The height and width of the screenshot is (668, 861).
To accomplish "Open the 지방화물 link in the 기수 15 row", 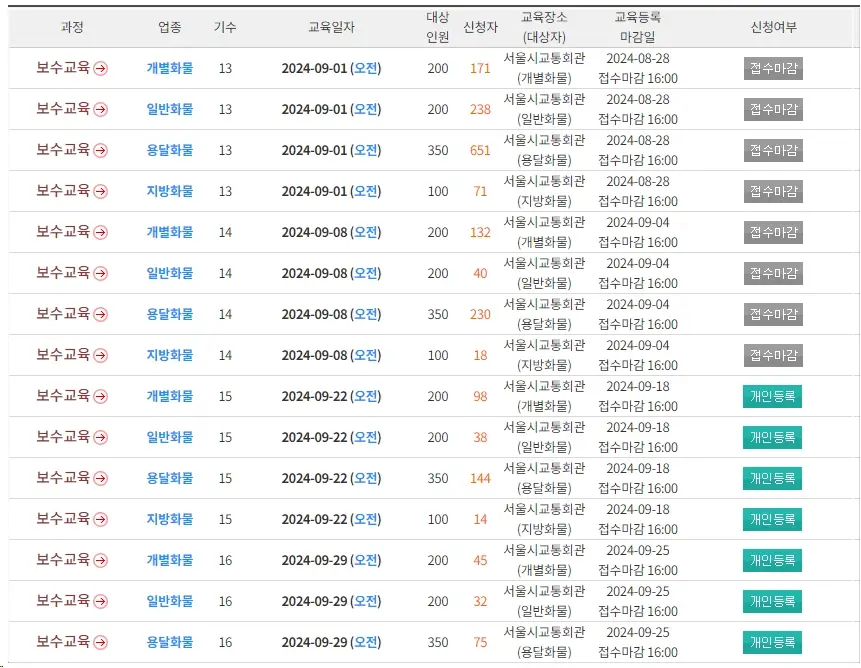I will (x=168, y=519).
